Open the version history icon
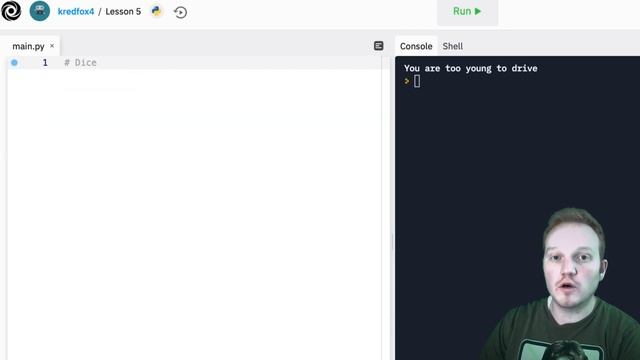640x360 pixels. [x=180, y=12]
